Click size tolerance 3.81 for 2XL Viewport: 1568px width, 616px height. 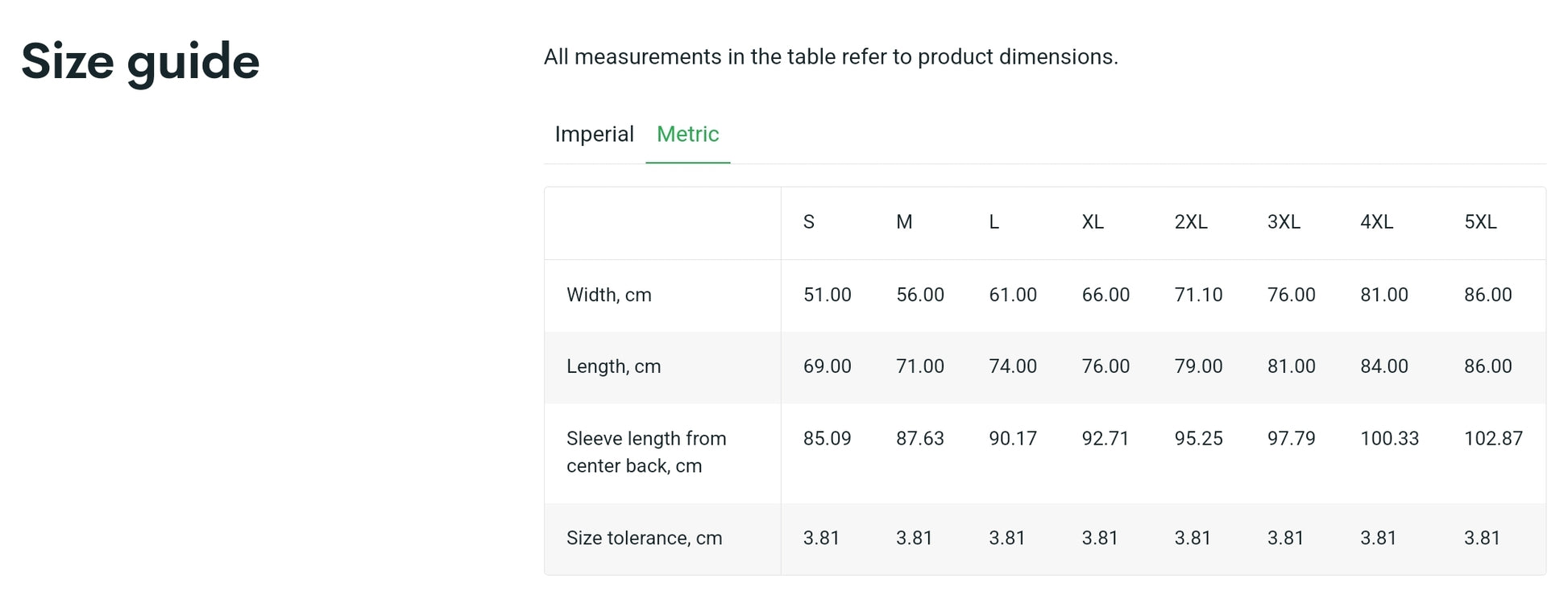pos(1193,539)
